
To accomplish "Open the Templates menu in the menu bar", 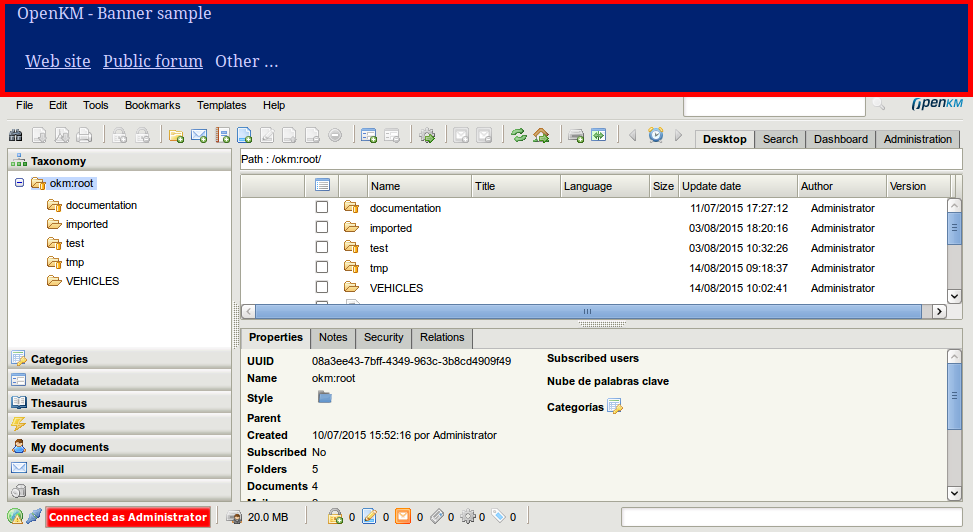I will click(x=222, y=105).
